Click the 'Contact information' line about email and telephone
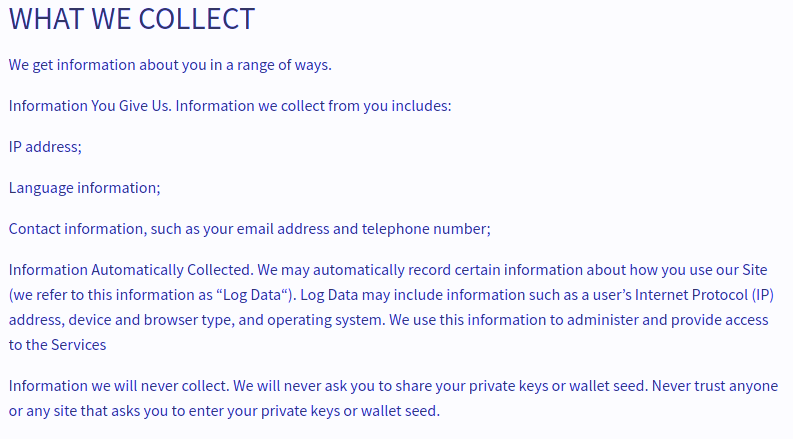 (x=249, y=228)
